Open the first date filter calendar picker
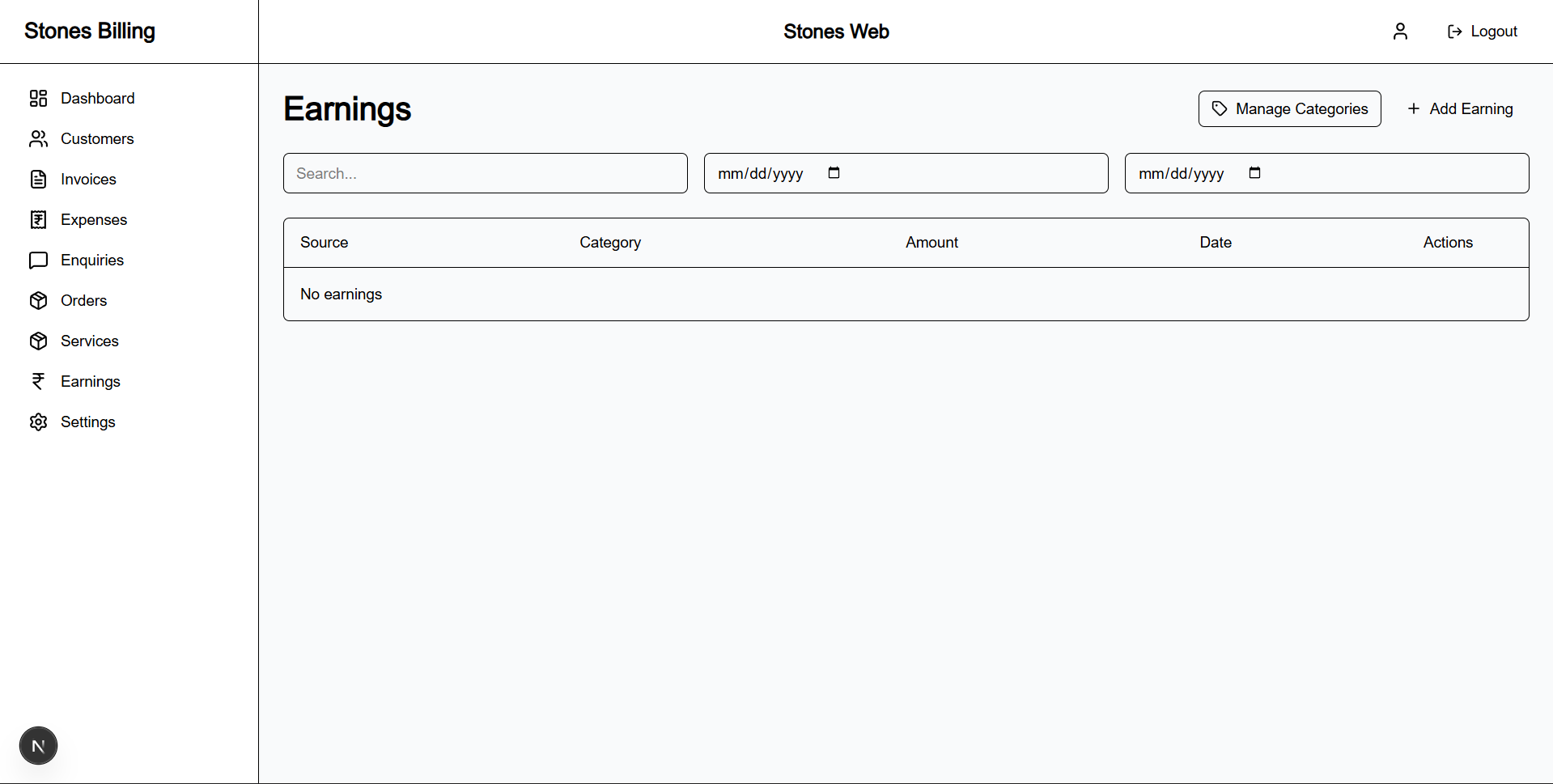1553x784 pixels. pos(834,173)
